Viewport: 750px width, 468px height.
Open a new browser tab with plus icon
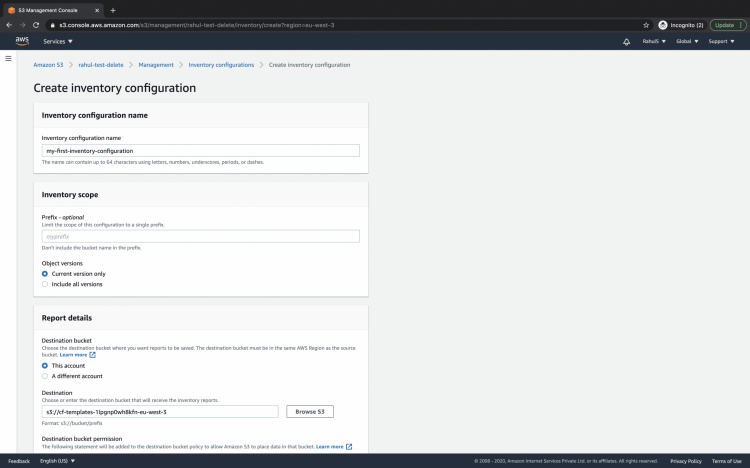pyautogui.click(x=112, y=9)
